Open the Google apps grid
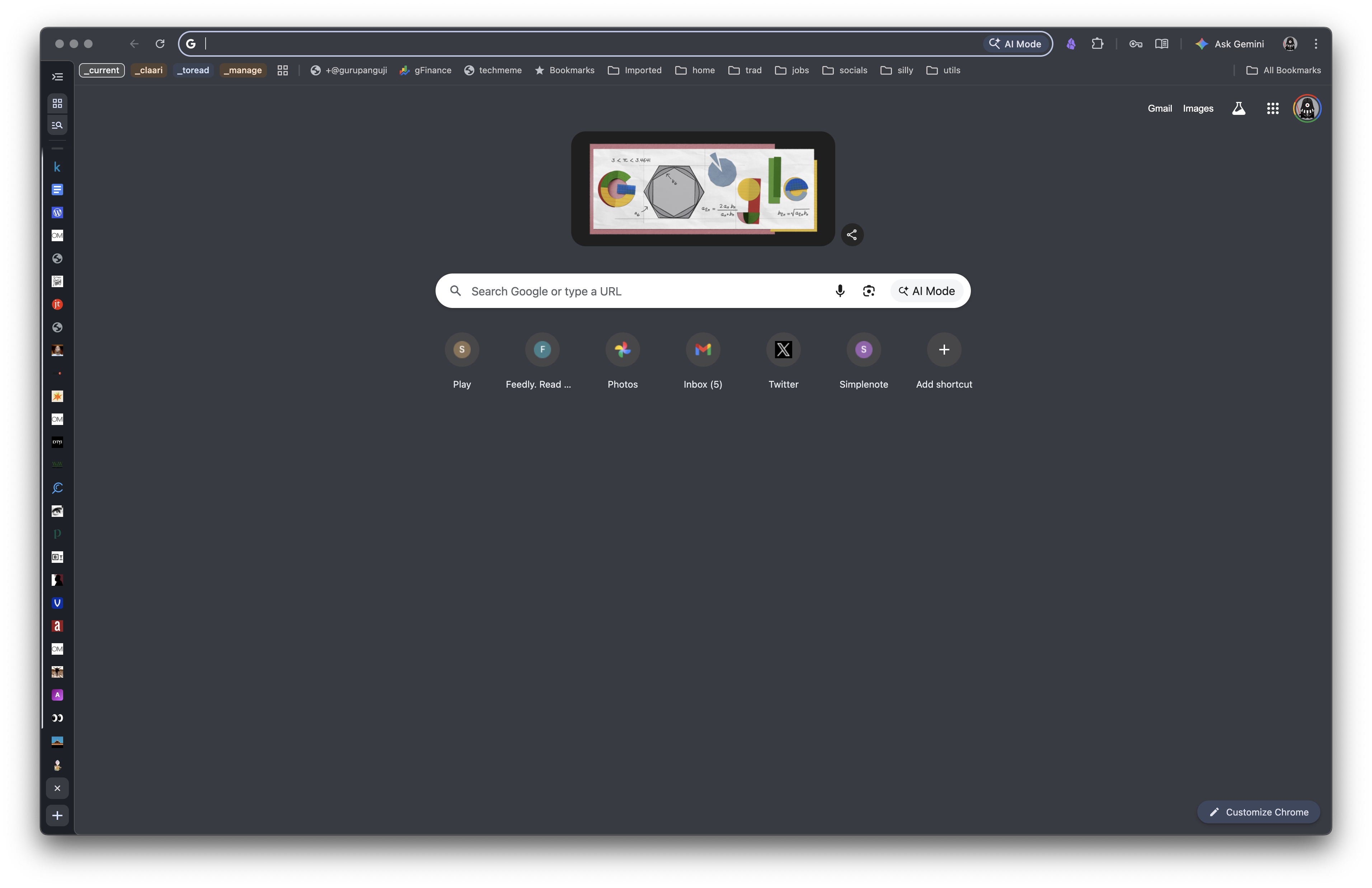This screenshot has height=888, width=1372. [x=1272, y=108]
